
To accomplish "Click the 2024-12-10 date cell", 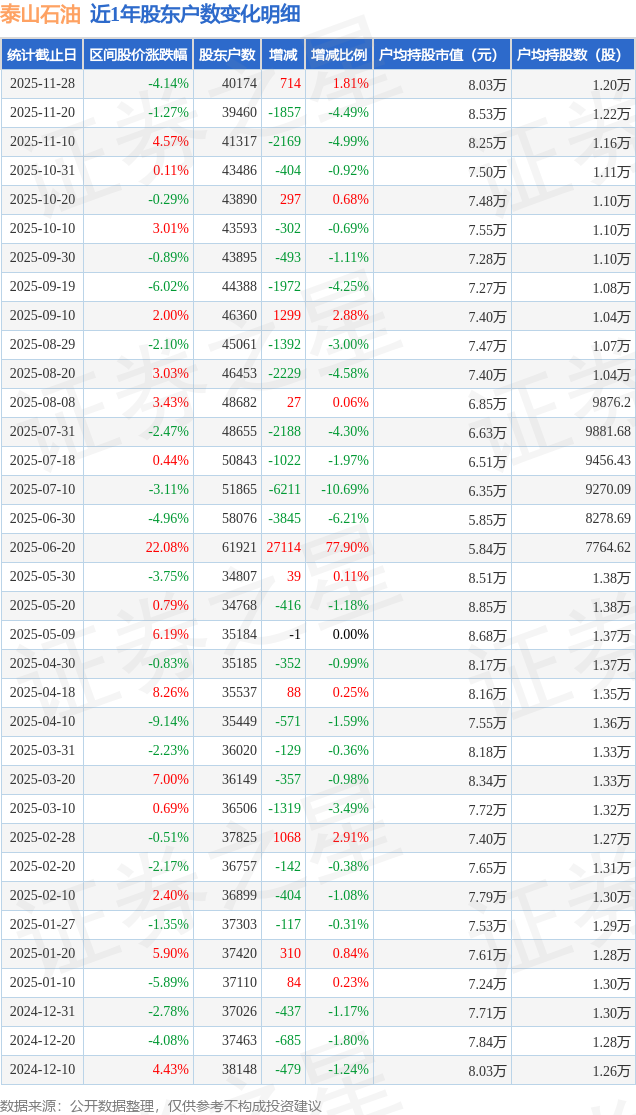I will [42, 1070].
